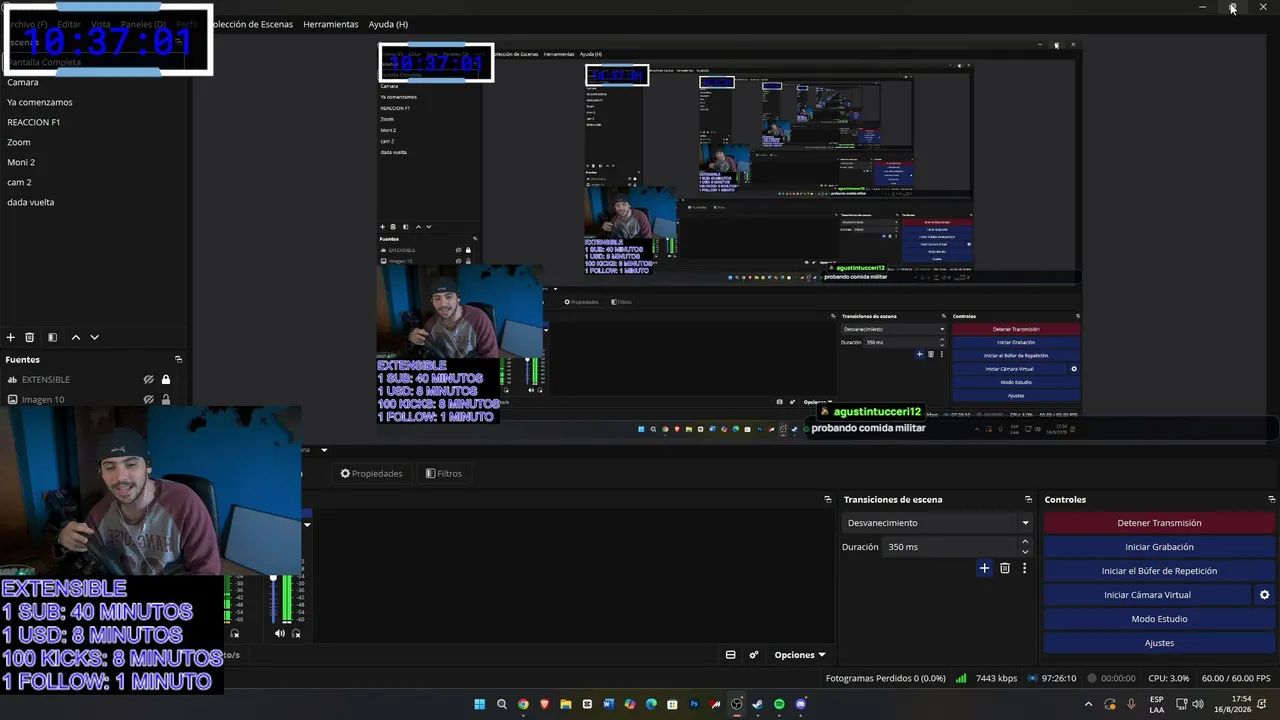Undock the audio mixer panel

(828, 499)
